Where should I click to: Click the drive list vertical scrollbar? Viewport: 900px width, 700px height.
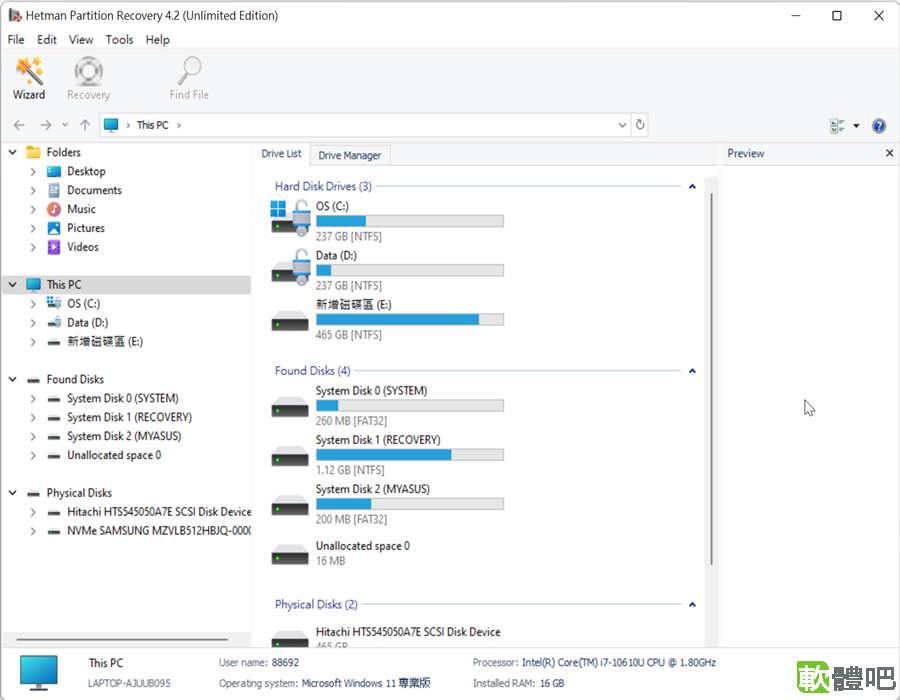[x=711, y=379]
